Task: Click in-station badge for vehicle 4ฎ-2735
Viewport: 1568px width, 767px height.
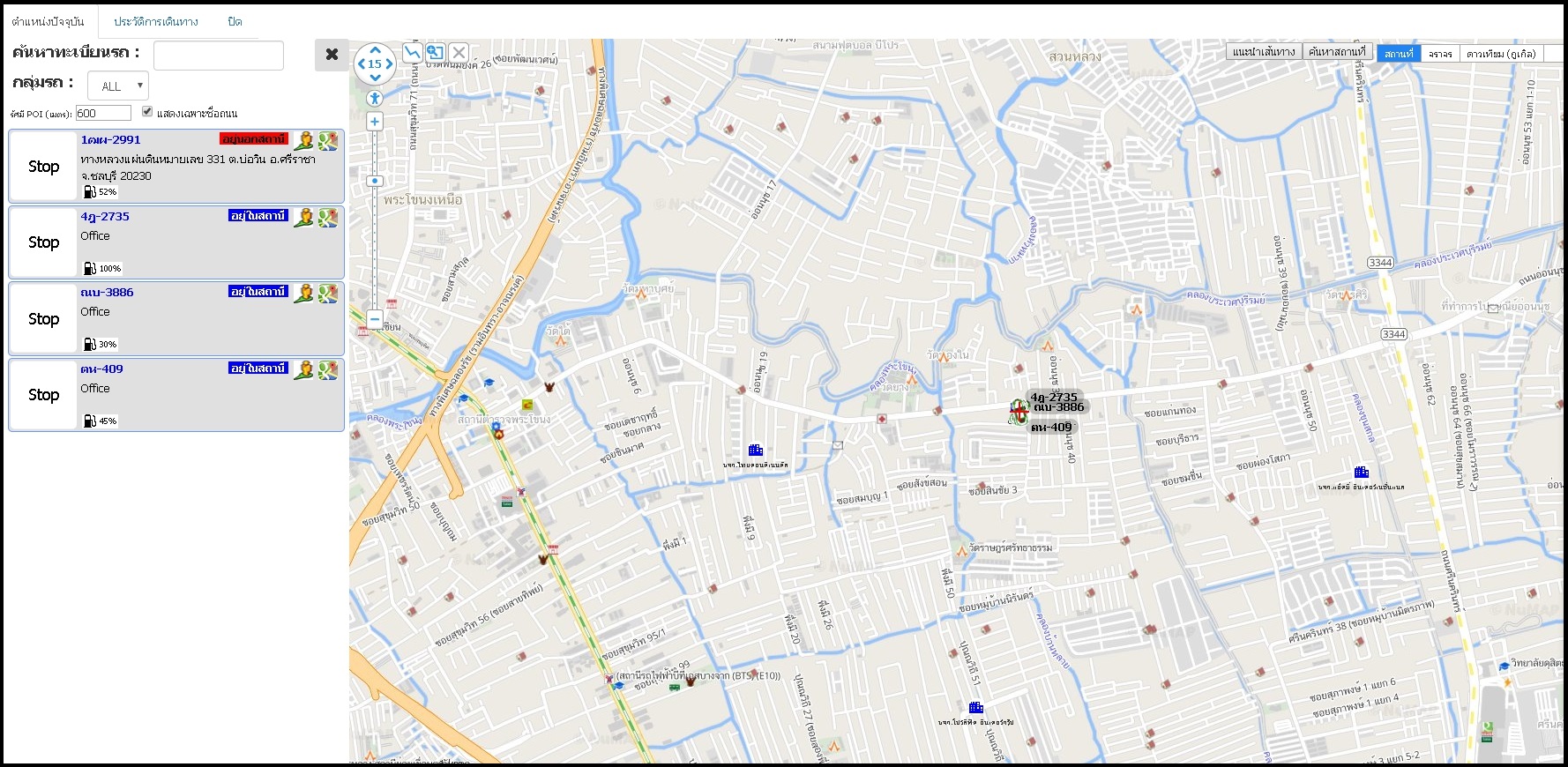Action: click(x=258, y=215)
